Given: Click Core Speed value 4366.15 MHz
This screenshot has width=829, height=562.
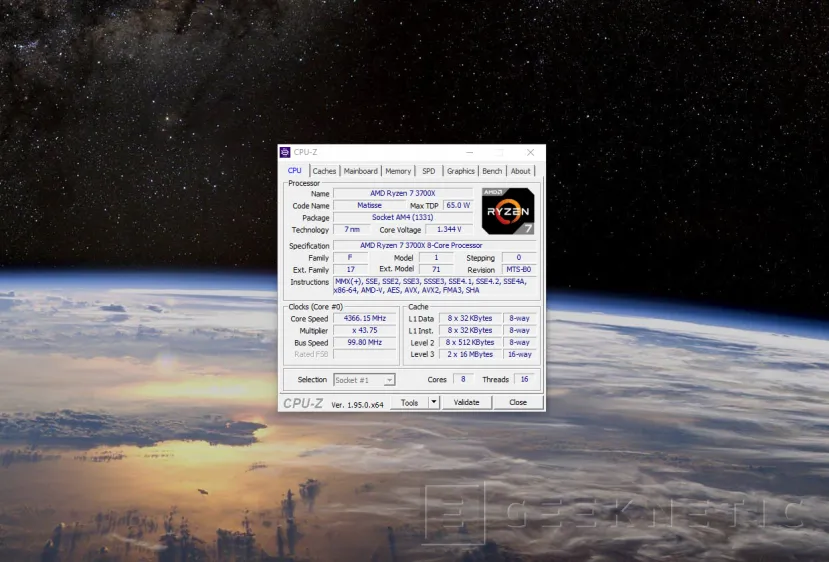Looking at the screenshot, I should pyautogui.click(x=364, y=318).
